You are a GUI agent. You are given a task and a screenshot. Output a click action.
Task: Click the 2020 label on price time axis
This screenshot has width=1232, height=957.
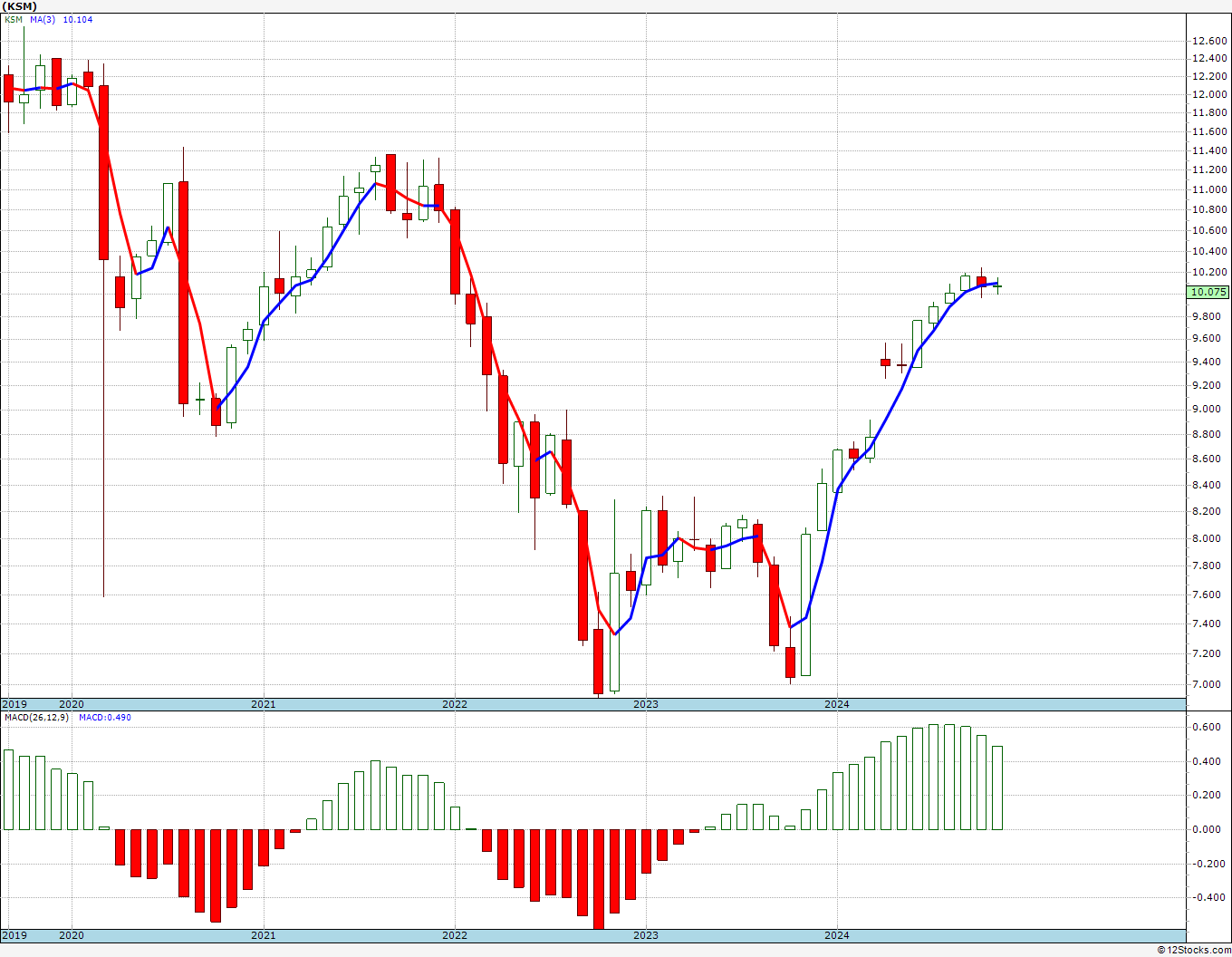(x=72, y=704)
